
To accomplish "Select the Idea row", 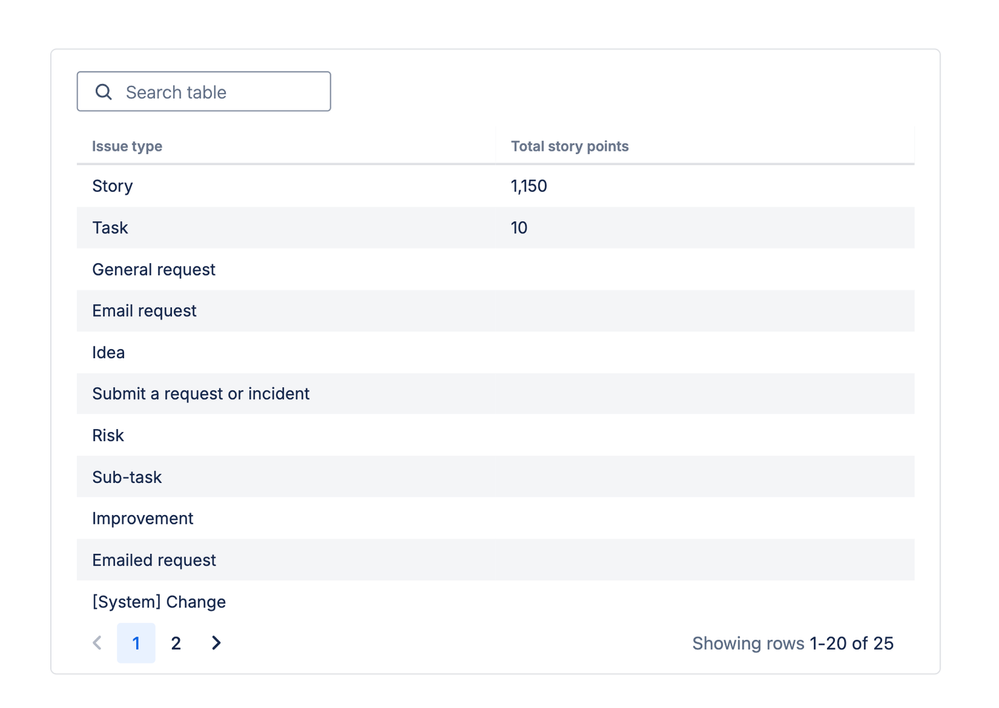I will [x=496, y=352].
